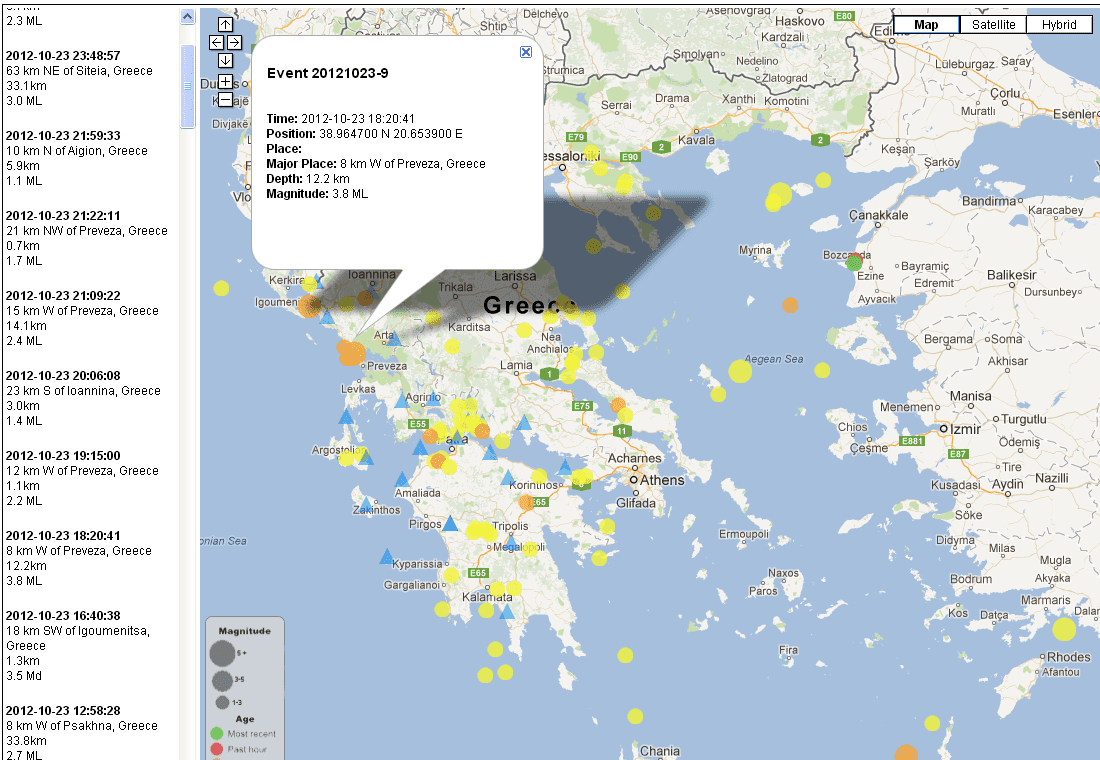
Task: Pan the map down with the arrow
Action: coord(225,61)
